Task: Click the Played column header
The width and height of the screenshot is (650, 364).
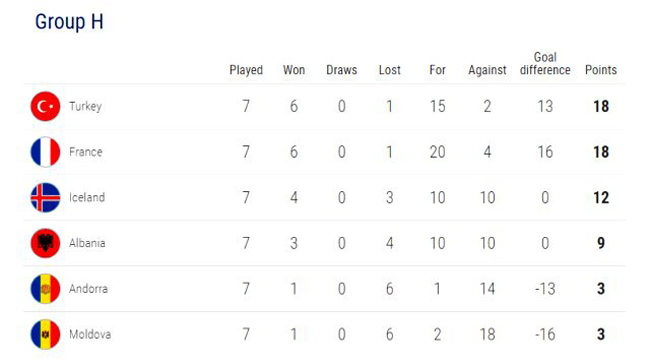Action: [x=246, y=70]
